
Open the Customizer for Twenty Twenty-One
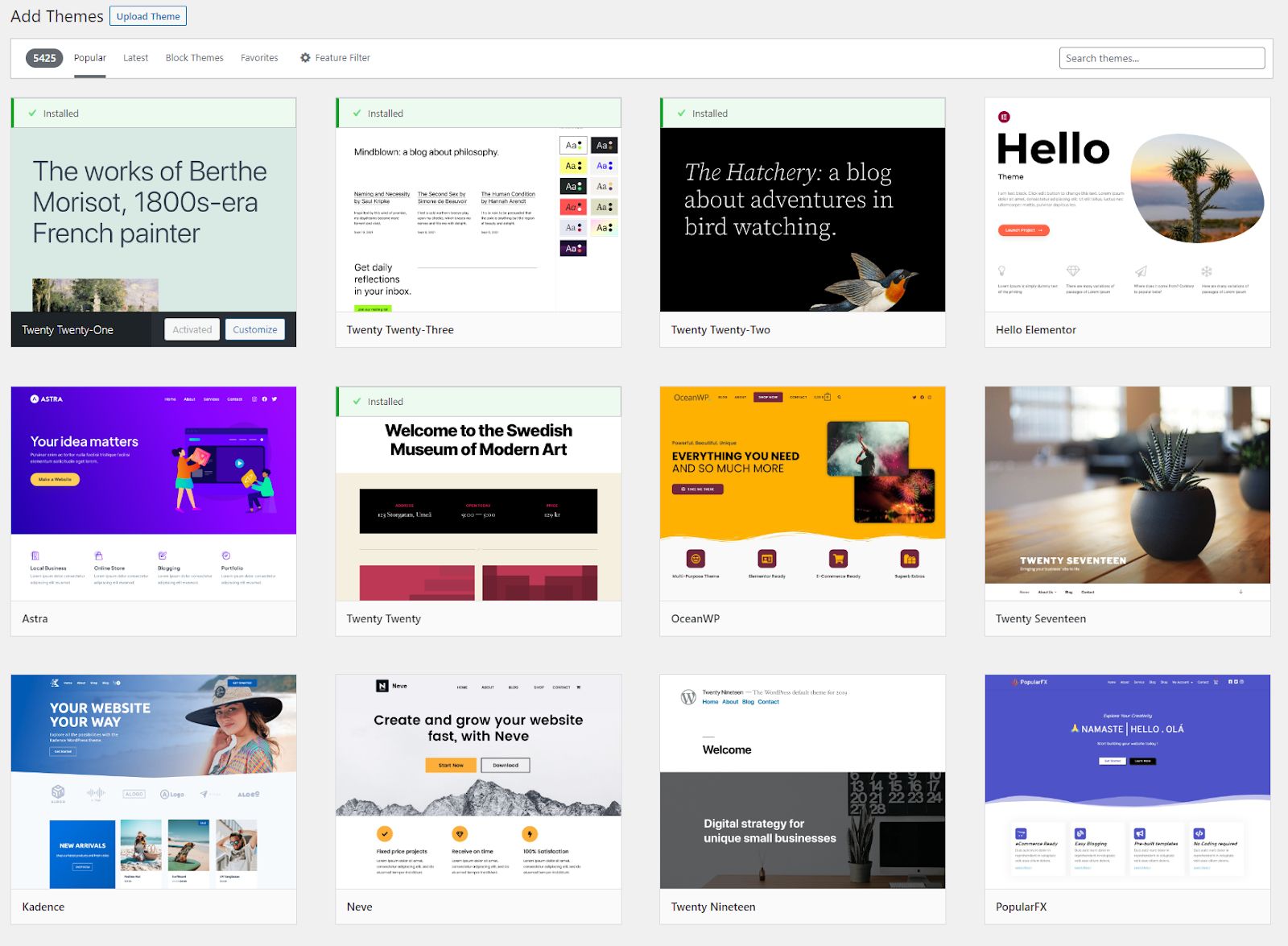(x=254, y=328)
